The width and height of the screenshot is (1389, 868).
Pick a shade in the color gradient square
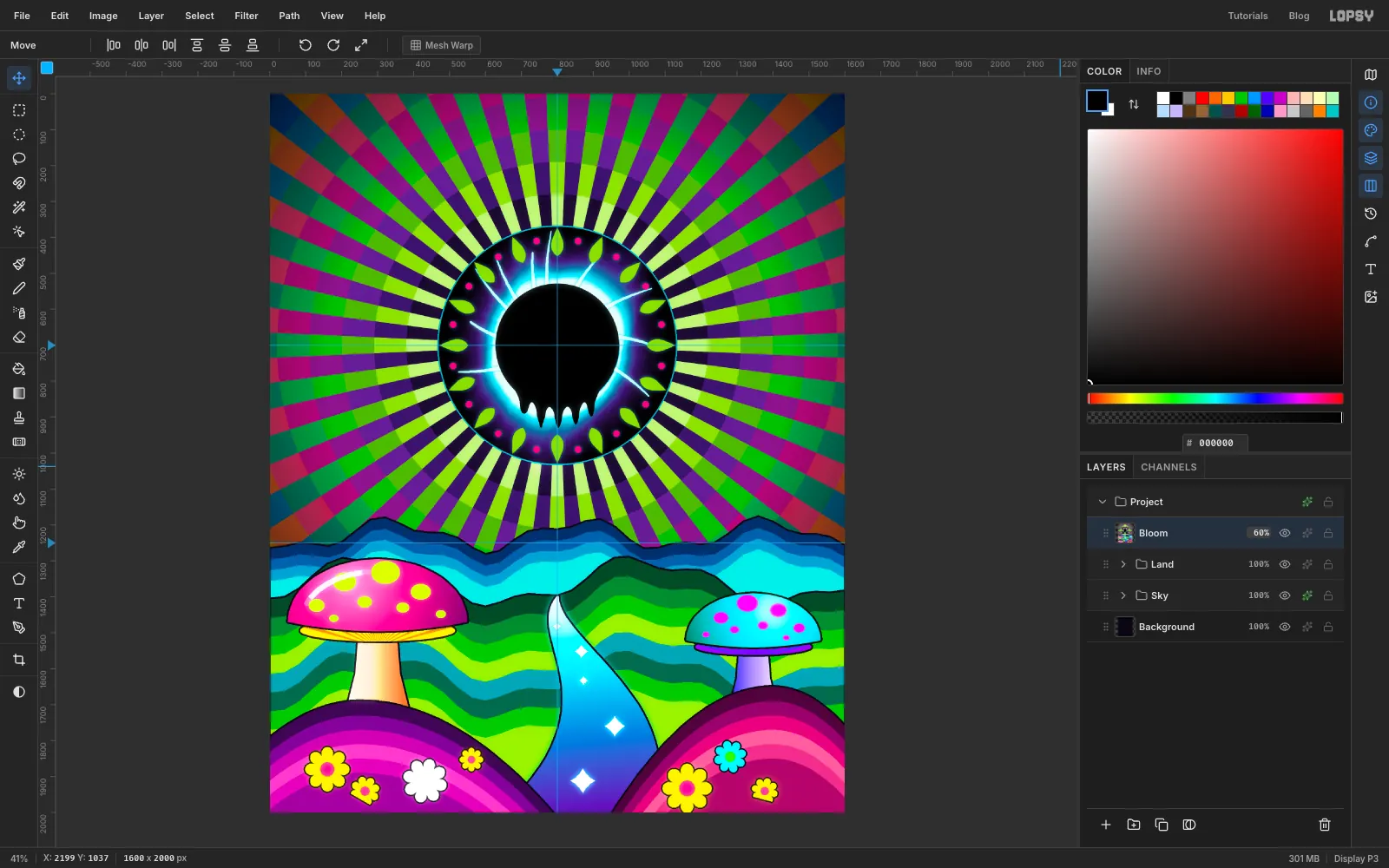click(1215, 257)
